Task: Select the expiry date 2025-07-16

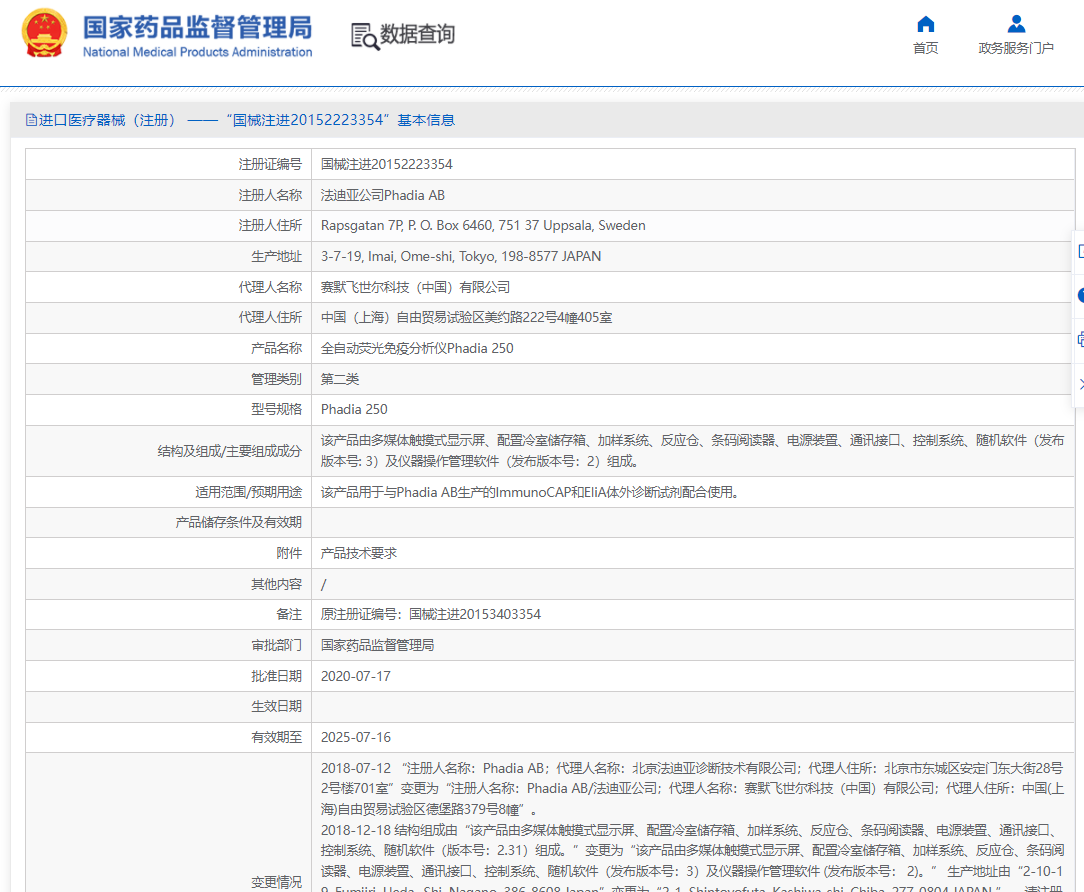Action: [x=355, y=738]
